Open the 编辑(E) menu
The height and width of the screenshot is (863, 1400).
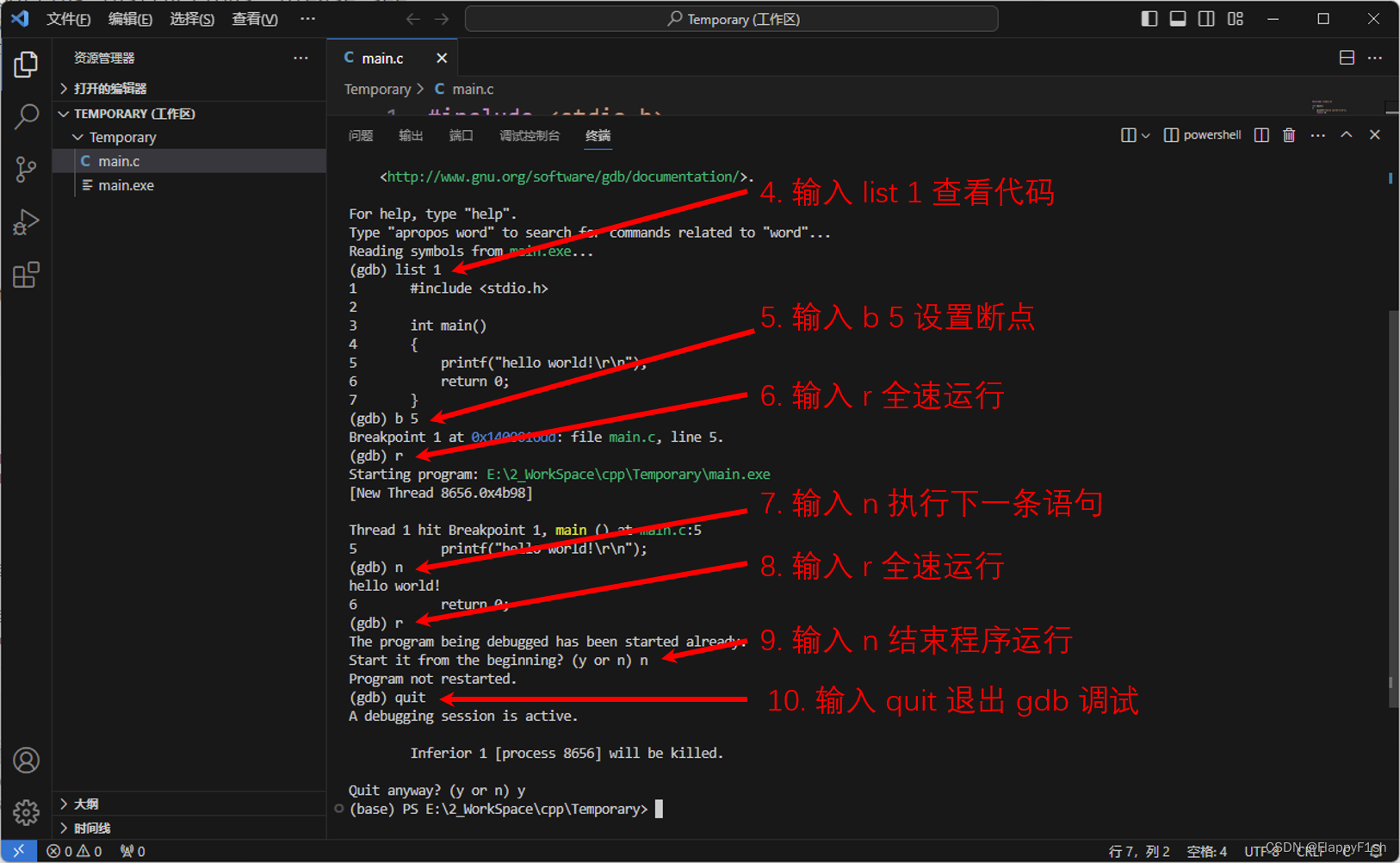tap(130, 19)
